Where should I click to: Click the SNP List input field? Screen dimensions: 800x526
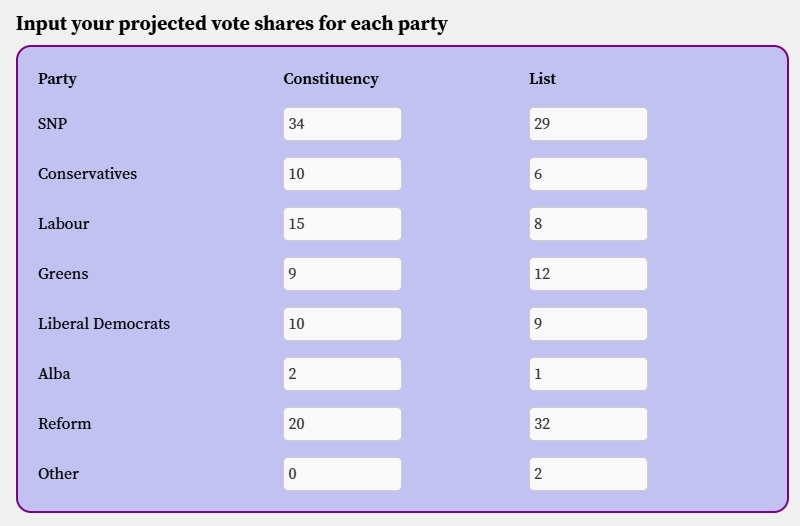(x=588, y=124)
